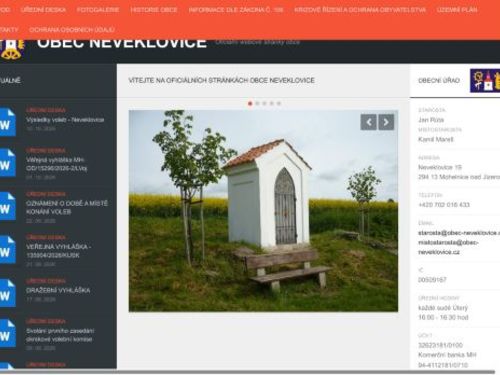The height and width of the screenshot is (375, 500).
Task: Open Krizové řízení a ochrana obyvatelstva menu
Action: [x=360, y=10]
